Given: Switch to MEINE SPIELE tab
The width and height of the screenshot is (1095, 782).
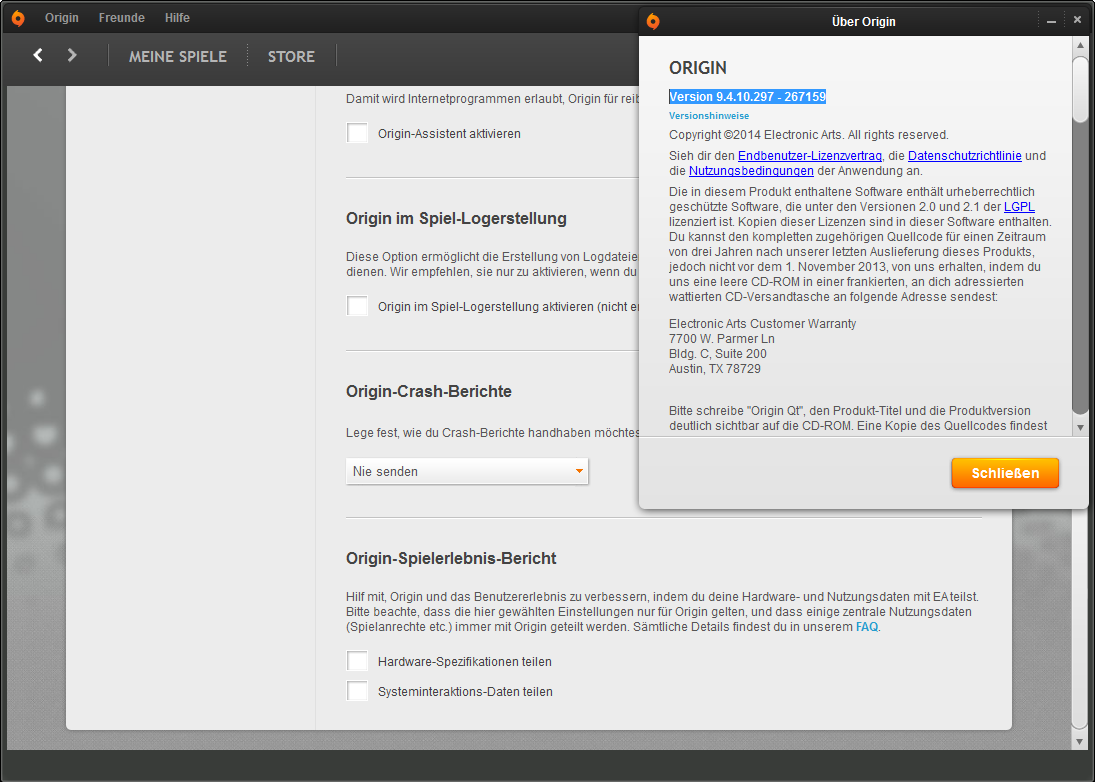Looking at the screenshot, I should click(177, 57).
